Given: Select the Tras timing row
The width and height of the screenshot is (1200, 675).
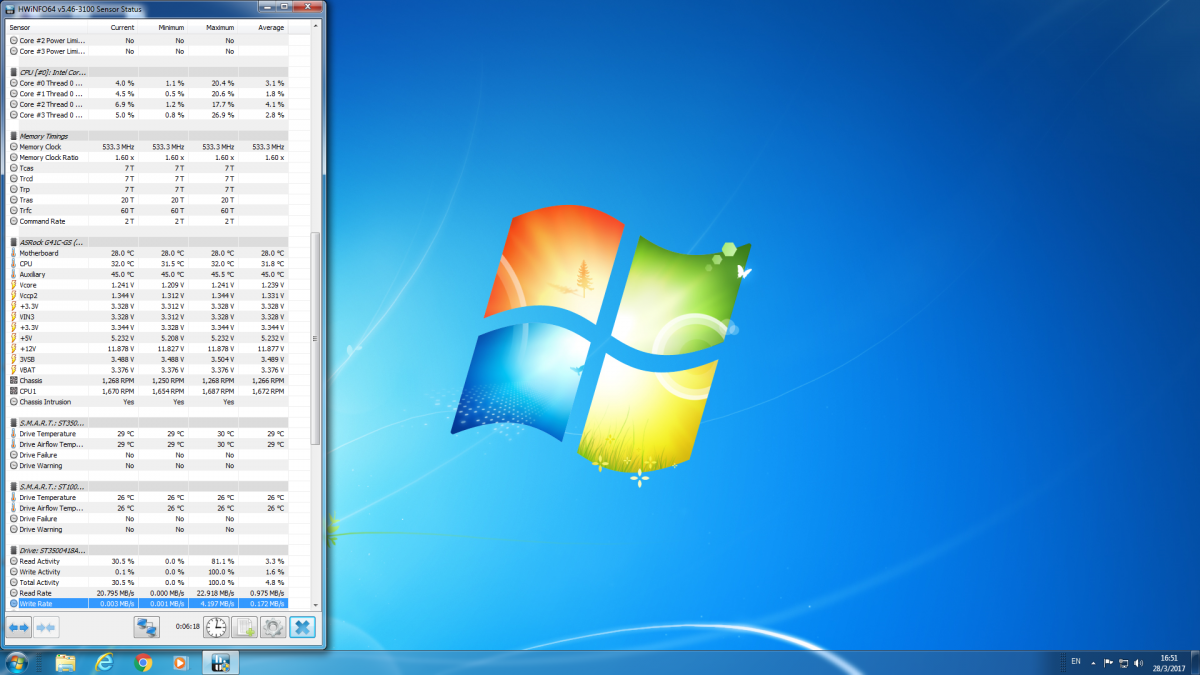Looking at the screenshot, I should click(147, 200).
